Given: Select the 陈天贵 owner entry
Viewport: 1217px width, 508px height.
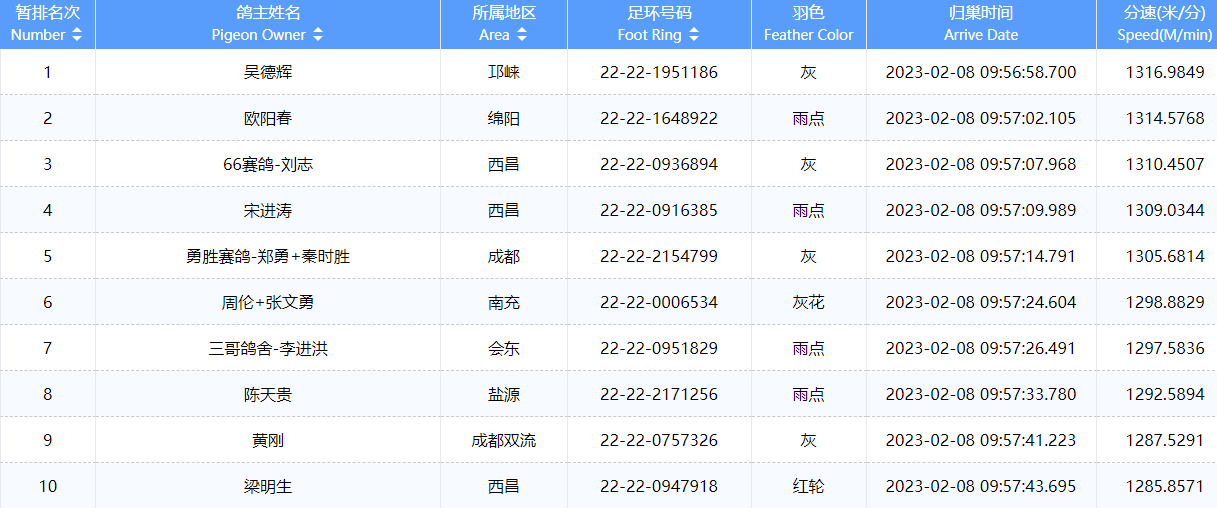Looking at the screenshot, I should coord(268,395).
